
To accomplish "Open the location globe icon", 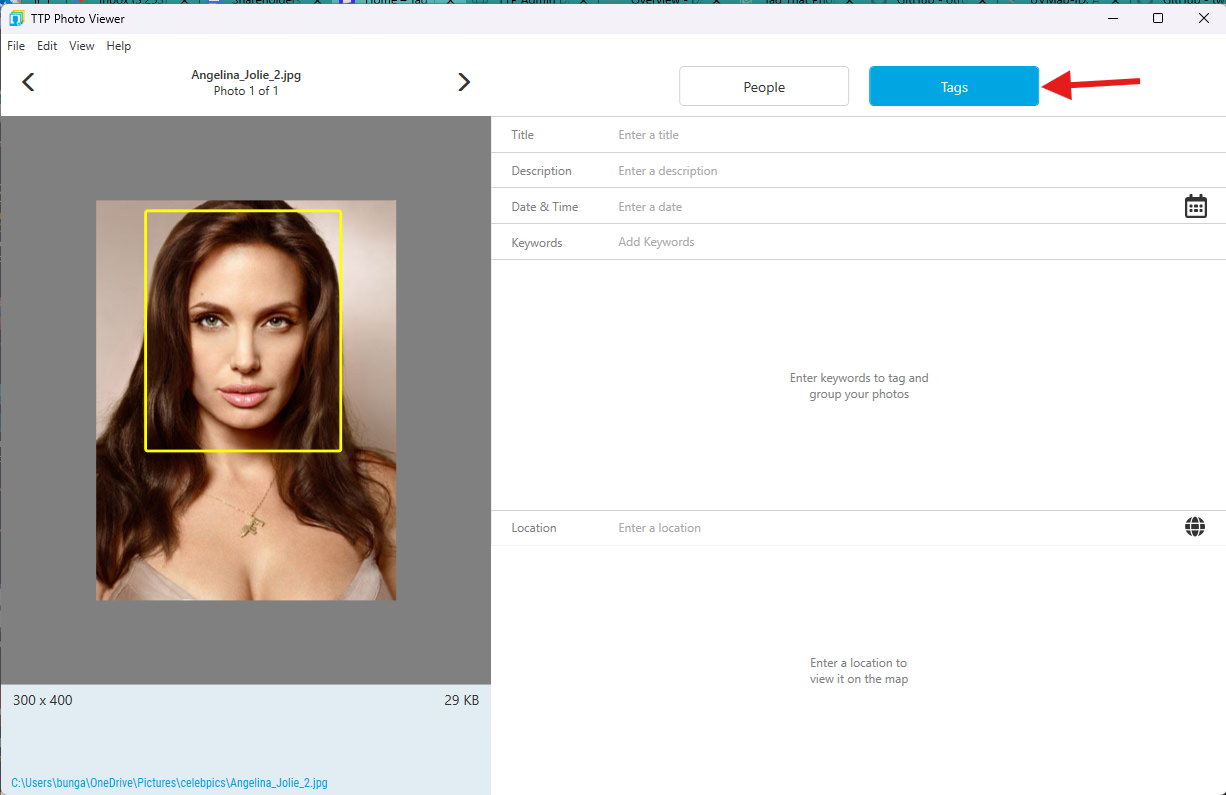I will pyautogui.click(x=1195, y=527).
